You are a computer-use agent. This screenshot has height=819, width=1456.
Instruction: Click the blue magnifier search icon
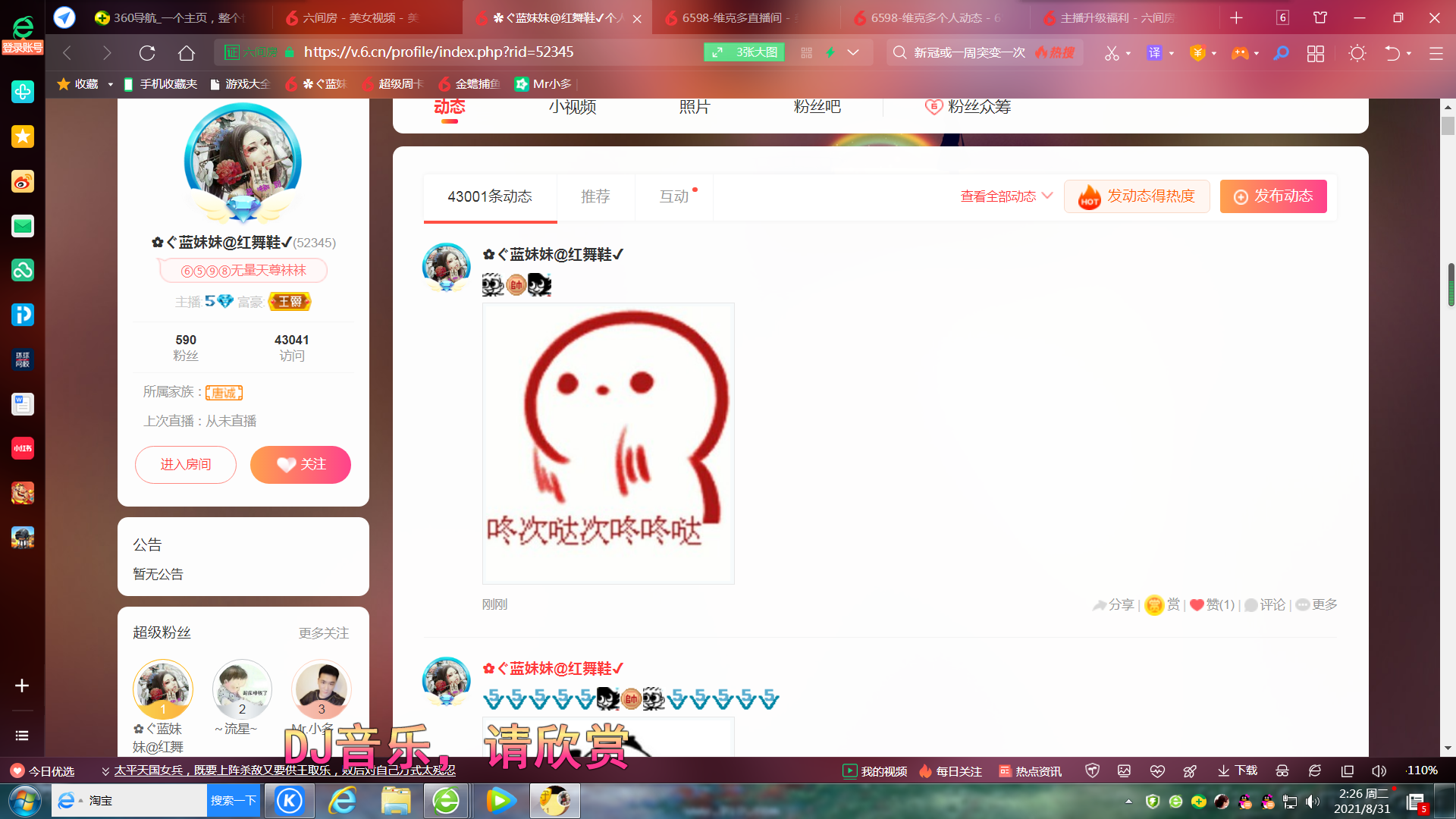(1281, 53)
